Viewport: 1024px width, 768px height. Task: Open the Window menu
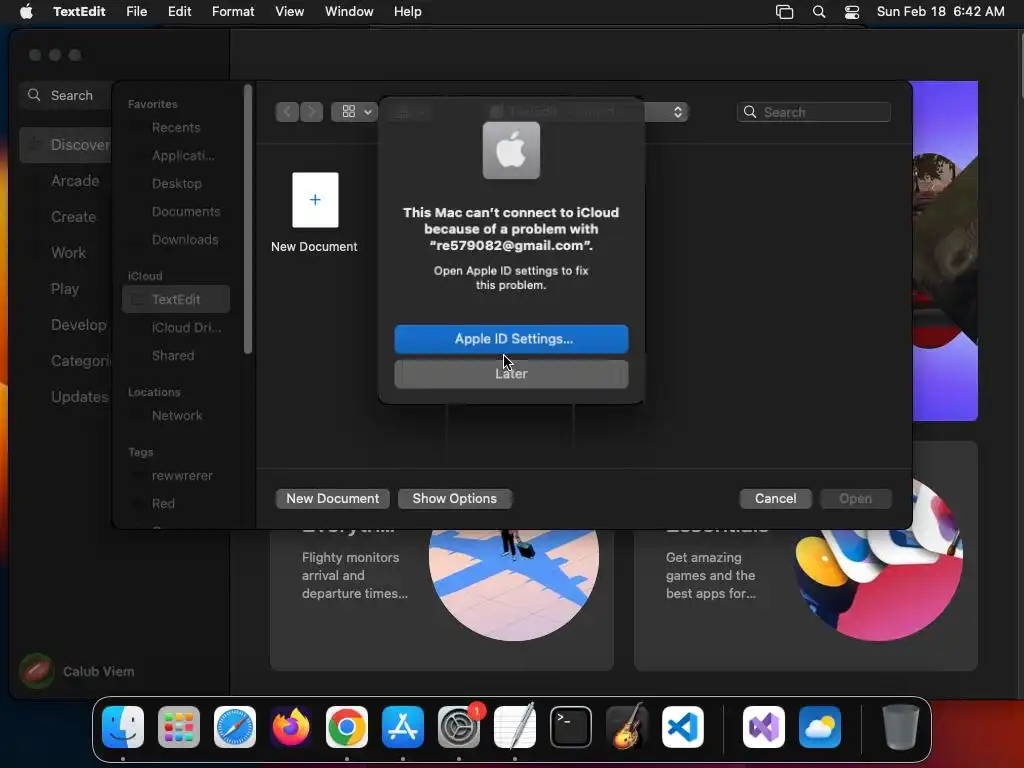(x=349, y=11)
